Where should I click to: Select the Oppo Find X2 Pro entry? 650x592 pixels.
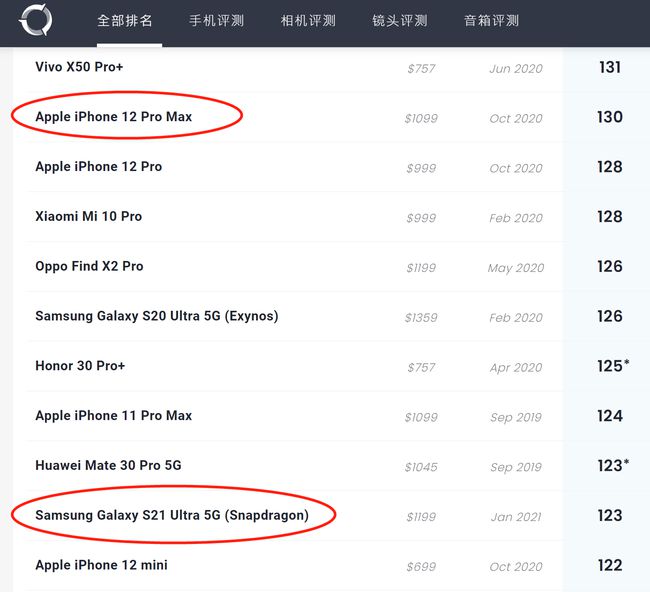pos(89,266)
